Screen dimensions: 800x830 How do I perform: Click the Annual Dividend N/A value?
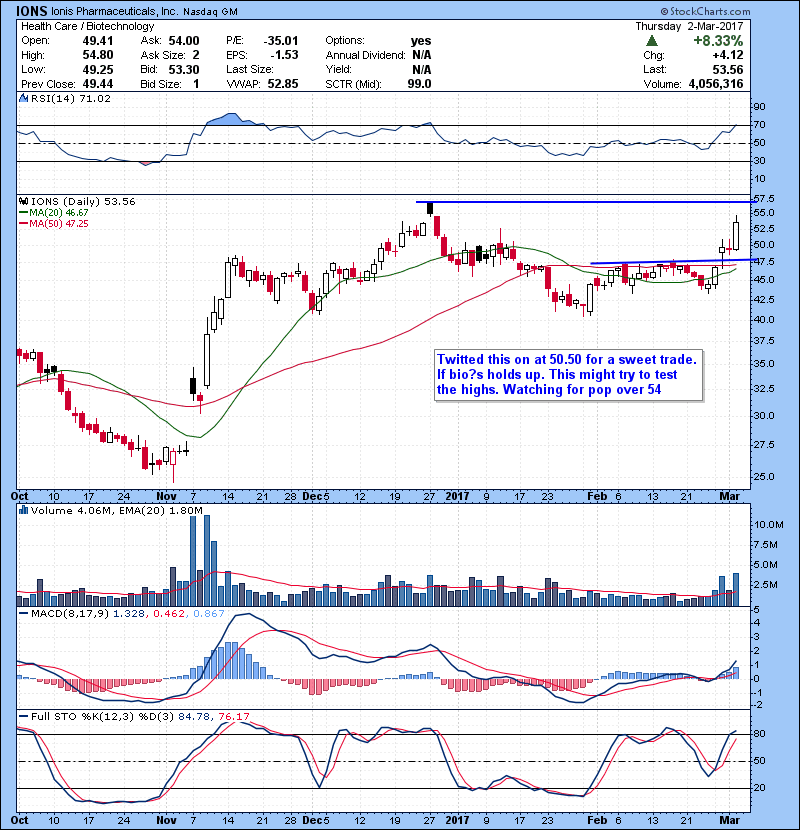click(421, 55)
